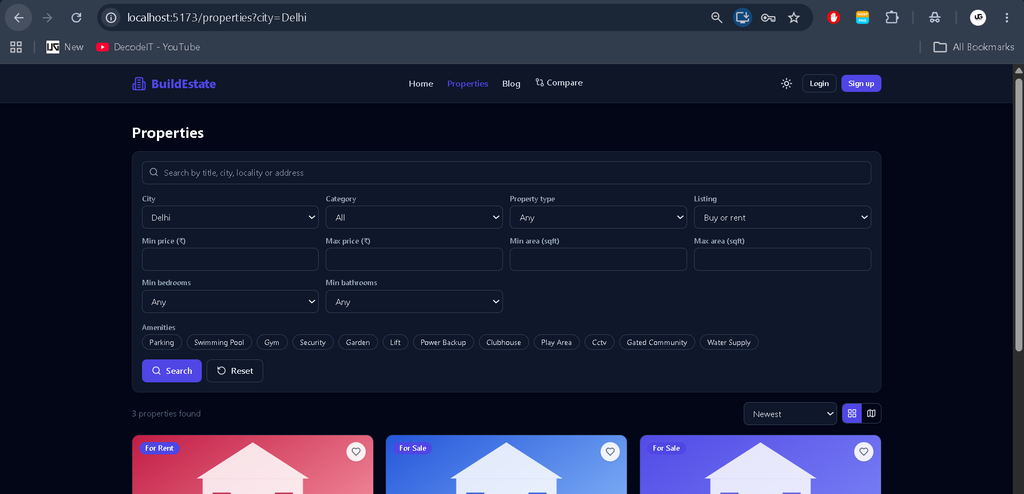Toggle Lift amenity chip
This screenshot has width=1024, height=494.
tap(395, 342)
